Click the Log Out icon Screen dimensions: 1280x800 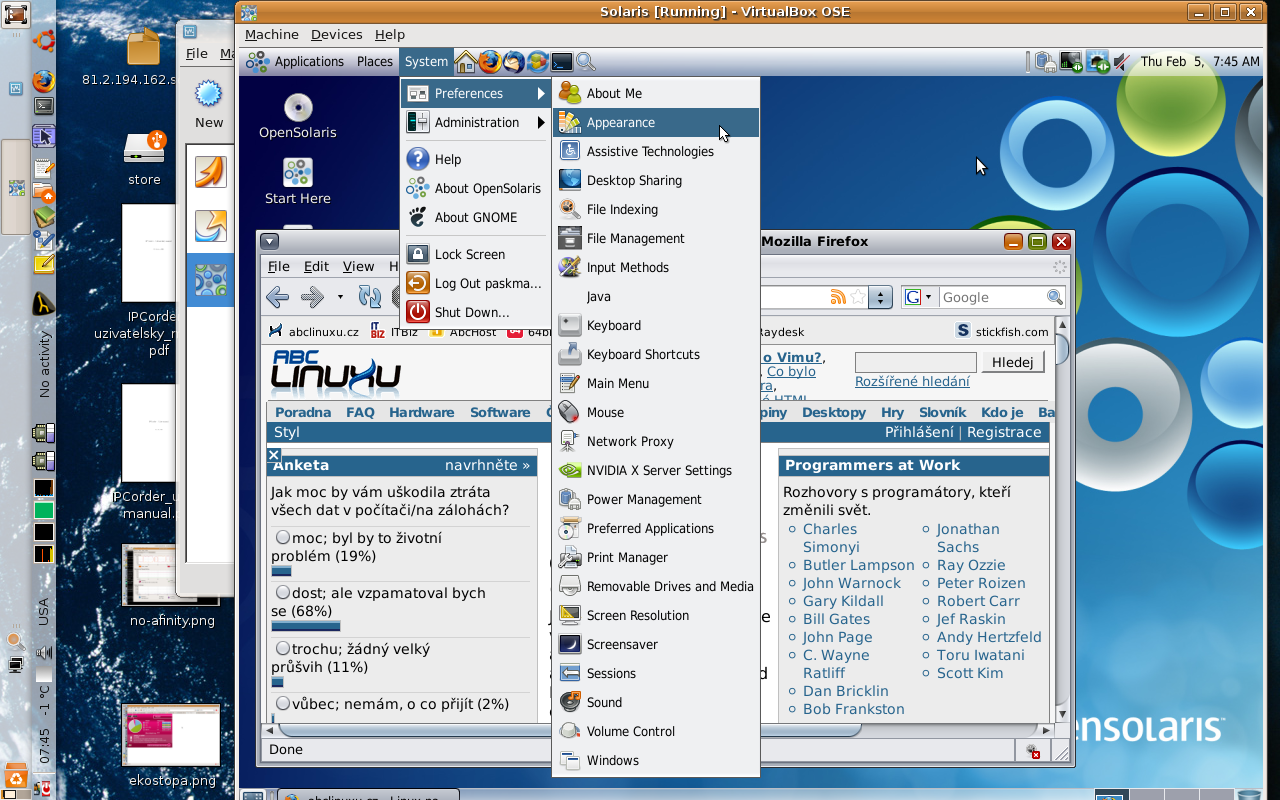pyautogui.click(x=418, y=283)
